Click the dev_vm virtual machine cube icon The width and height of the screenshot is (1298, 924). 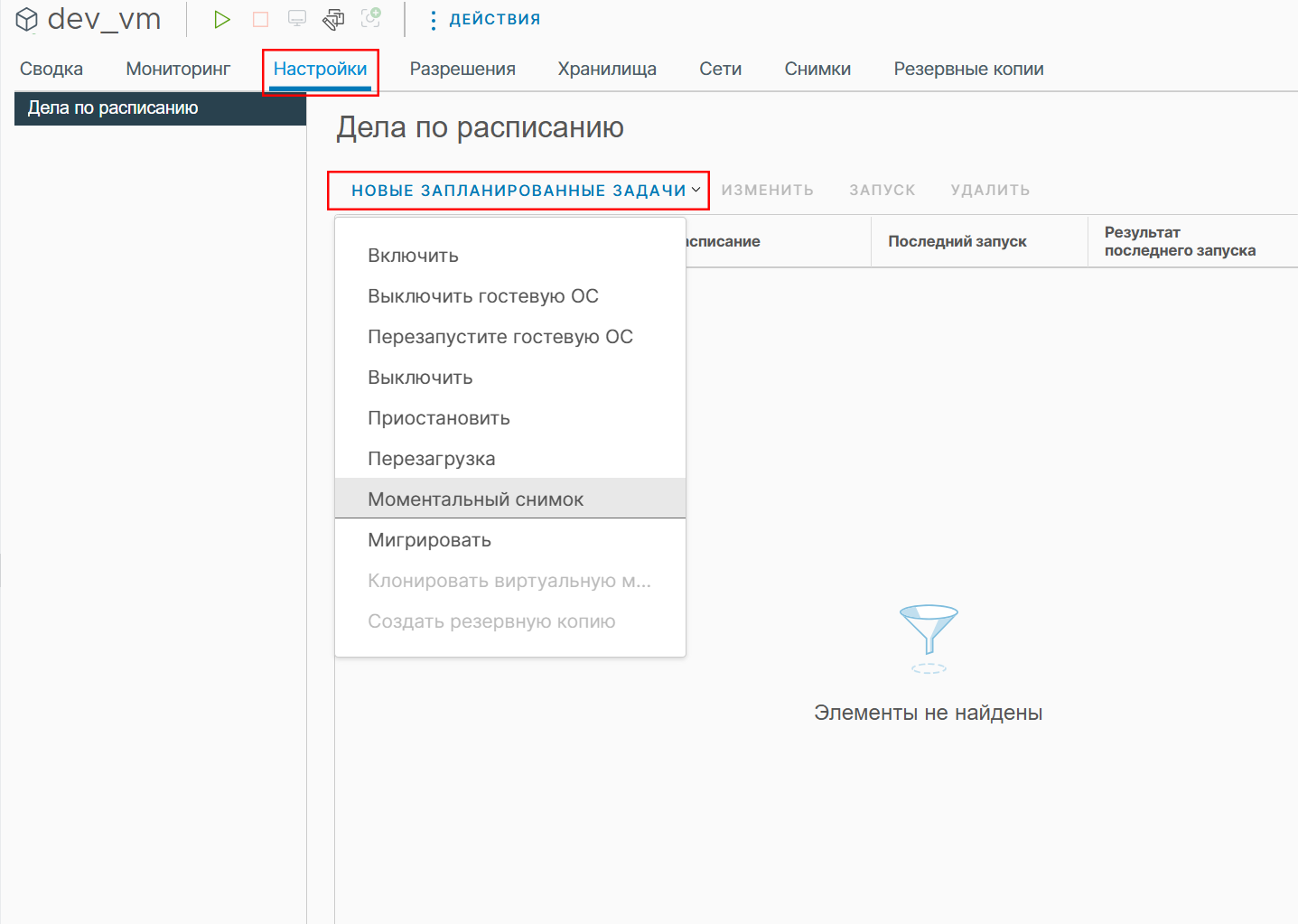click(x=27, y=19)
